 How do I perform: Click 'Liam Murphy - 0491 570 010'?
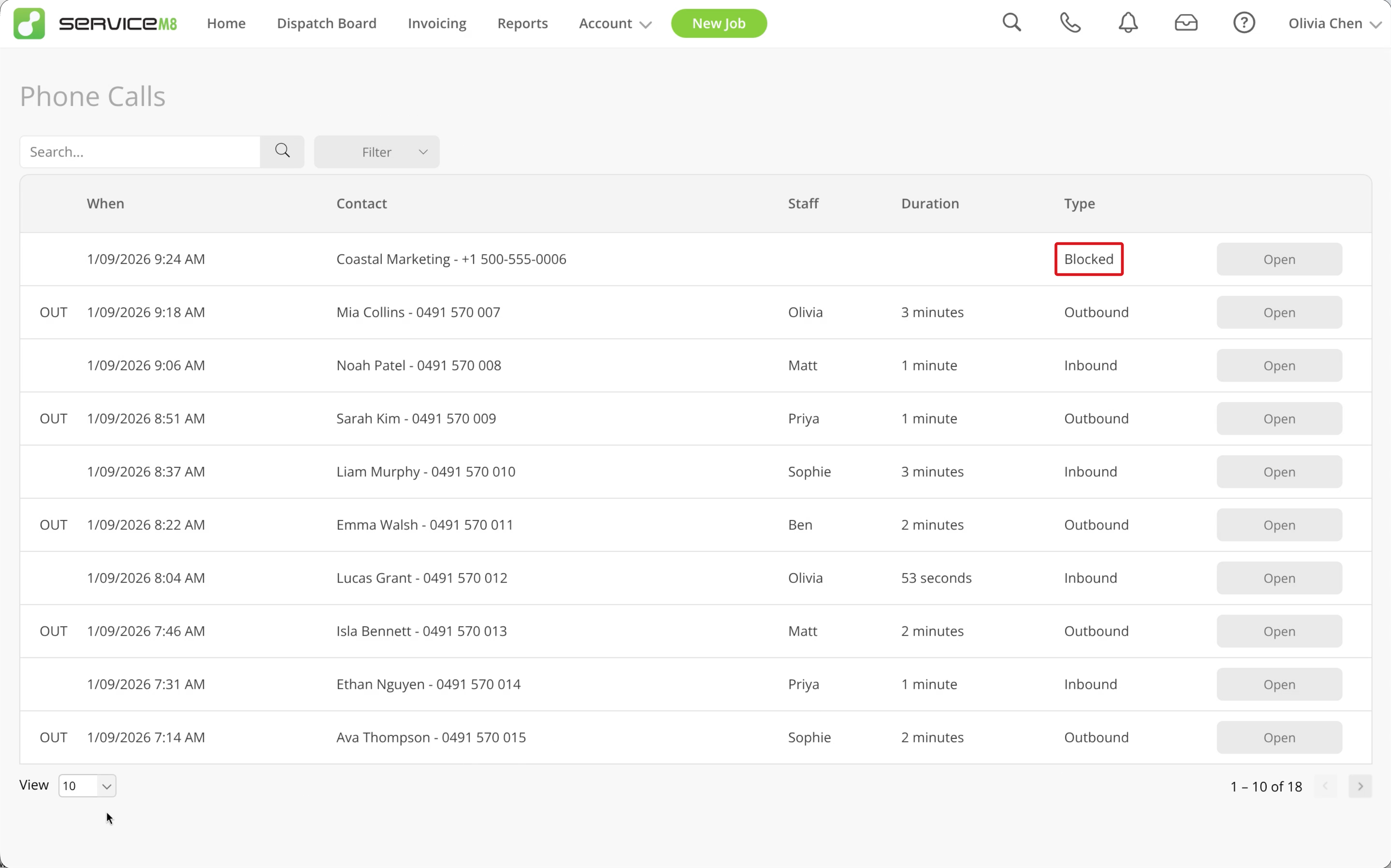tap(425, 472)
